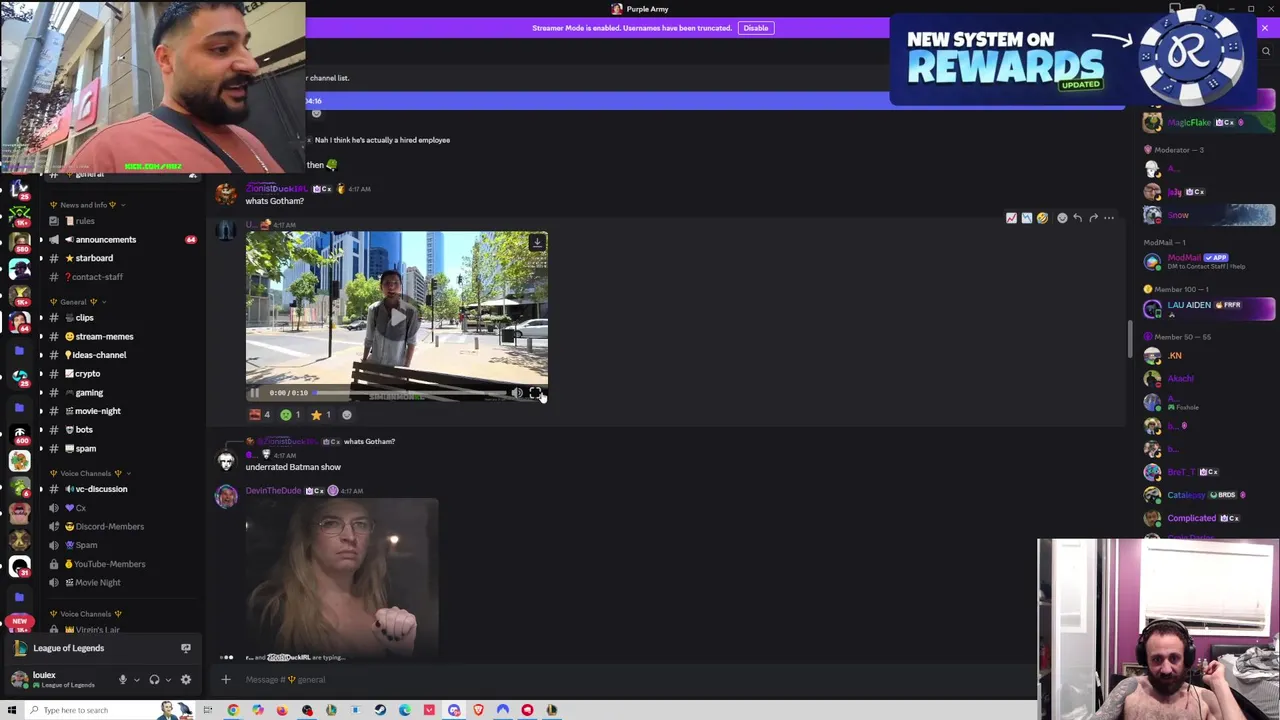Expand the movie-night channel arrow
The height and width of the screenshot is (720, 1280).
(x=41, y=411)
